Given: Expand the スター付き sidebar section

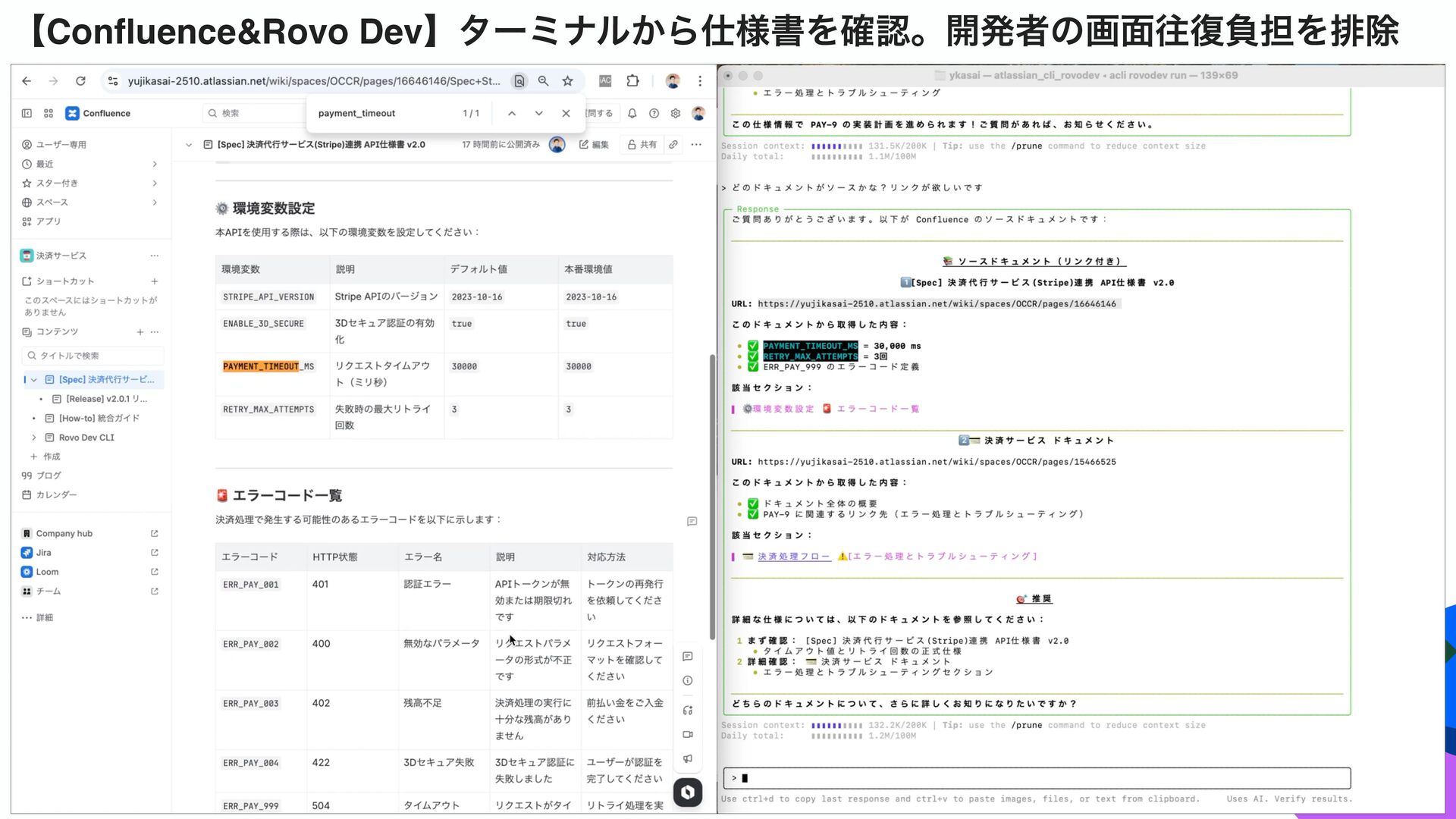Looking at the screenshot, I should point(155,184).
